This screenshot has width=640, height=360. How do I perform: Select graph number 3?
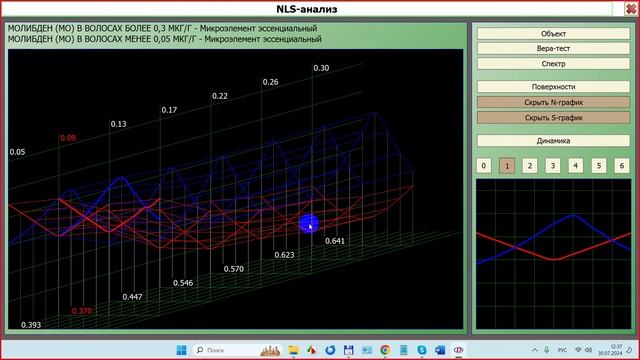coord(553,166)
